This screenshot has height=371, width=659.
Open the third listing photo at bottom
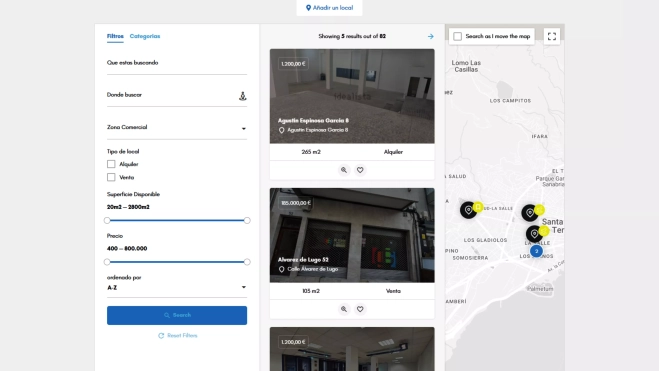tap(352, 349)
